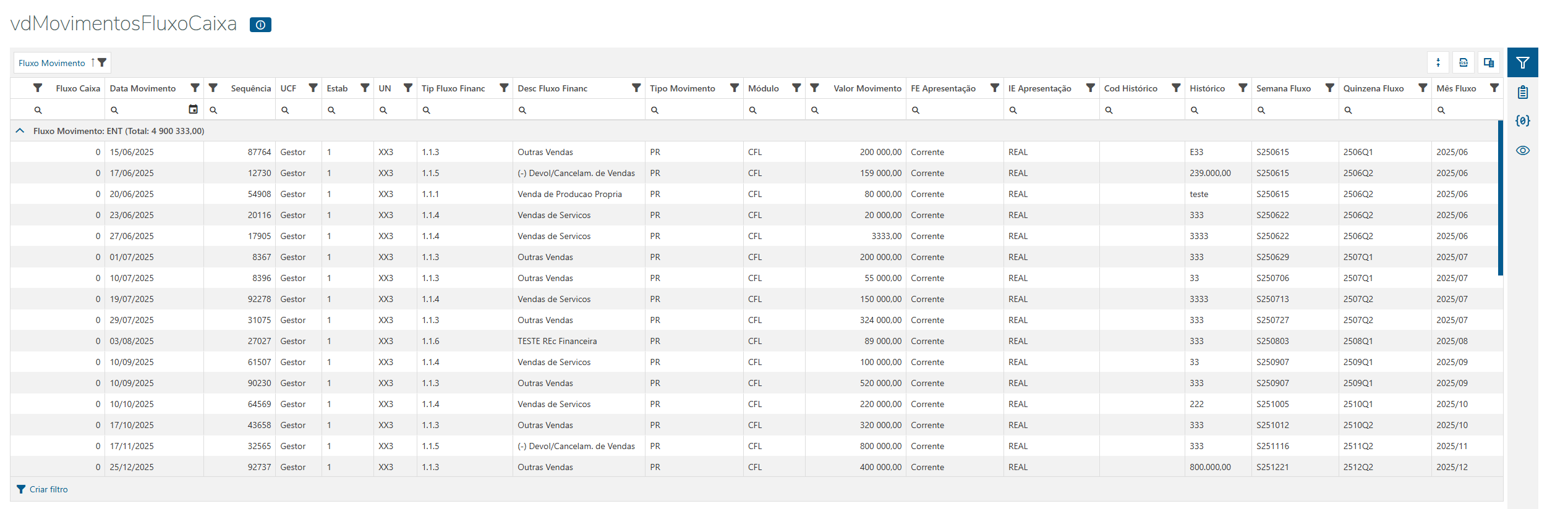Click the info icon beside page title
This screenshot has height=509, width=1568.
(260, 25)
